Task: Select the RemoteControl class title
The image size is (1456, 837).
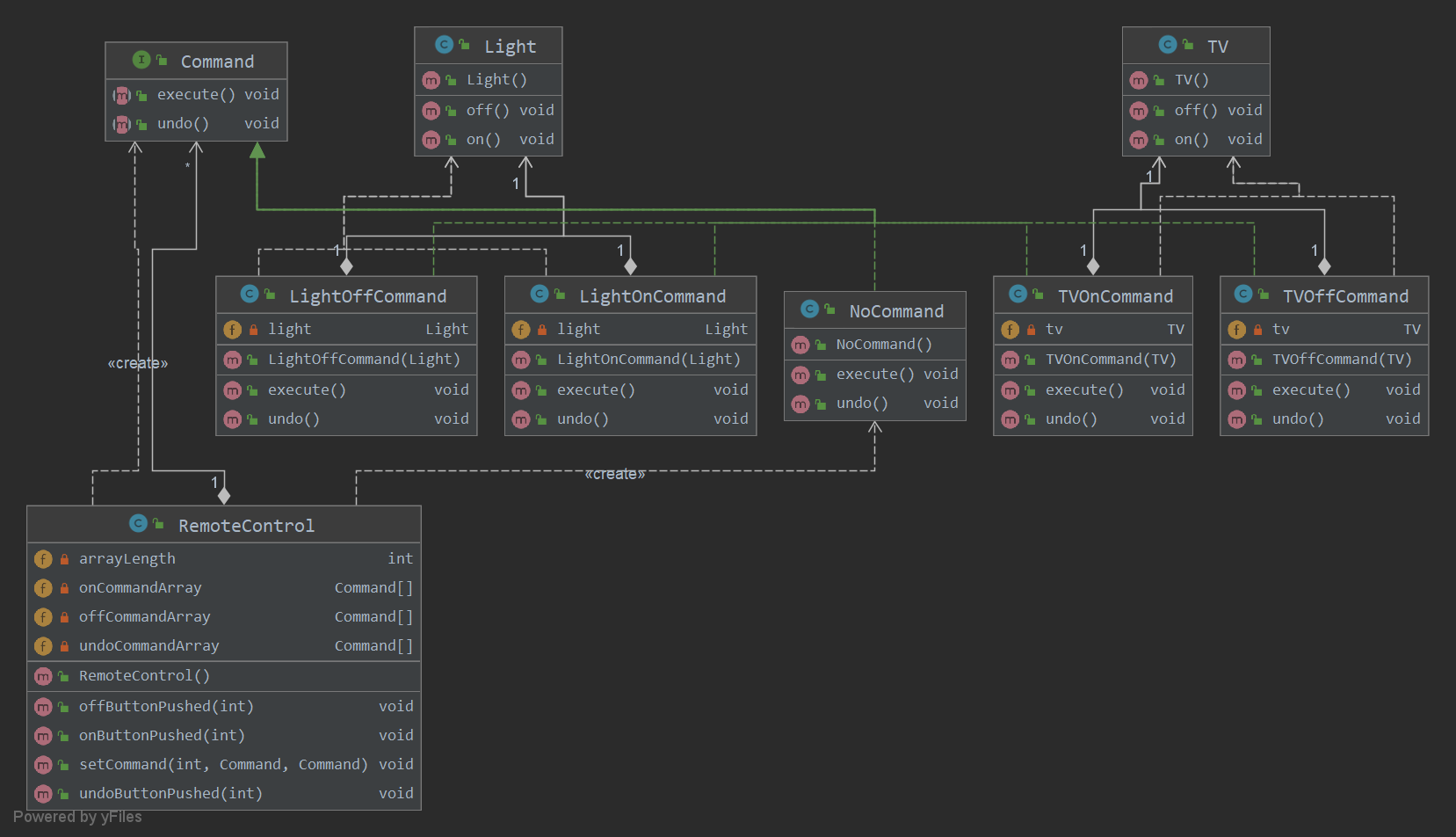Action: coord(246,526)
